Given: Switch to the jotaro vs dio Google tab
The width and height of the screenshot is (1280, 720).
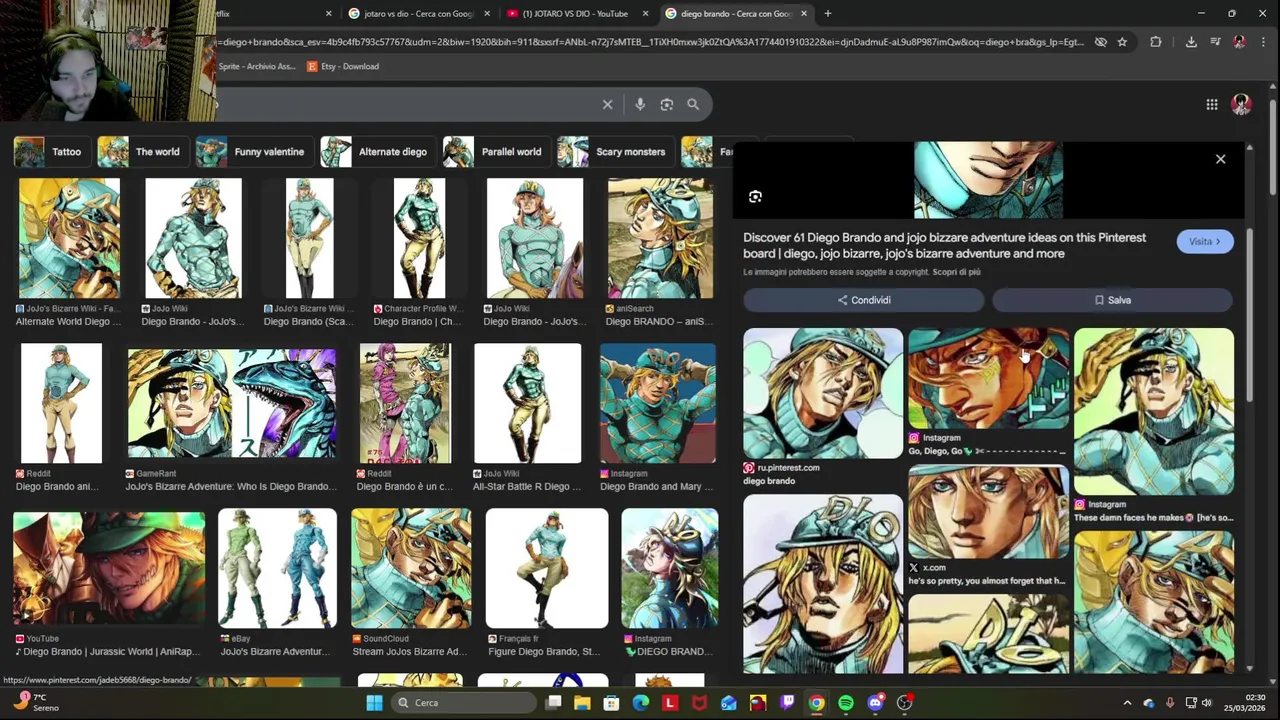Looking at the screenshot, I should point(419,14).
